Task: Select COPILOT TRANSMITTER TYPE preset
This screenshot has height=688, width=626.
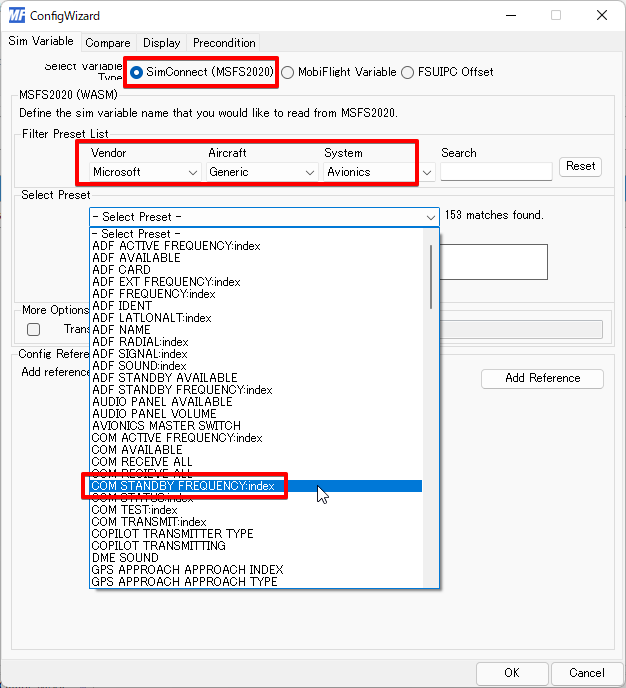Action: (x=256, y=534)
